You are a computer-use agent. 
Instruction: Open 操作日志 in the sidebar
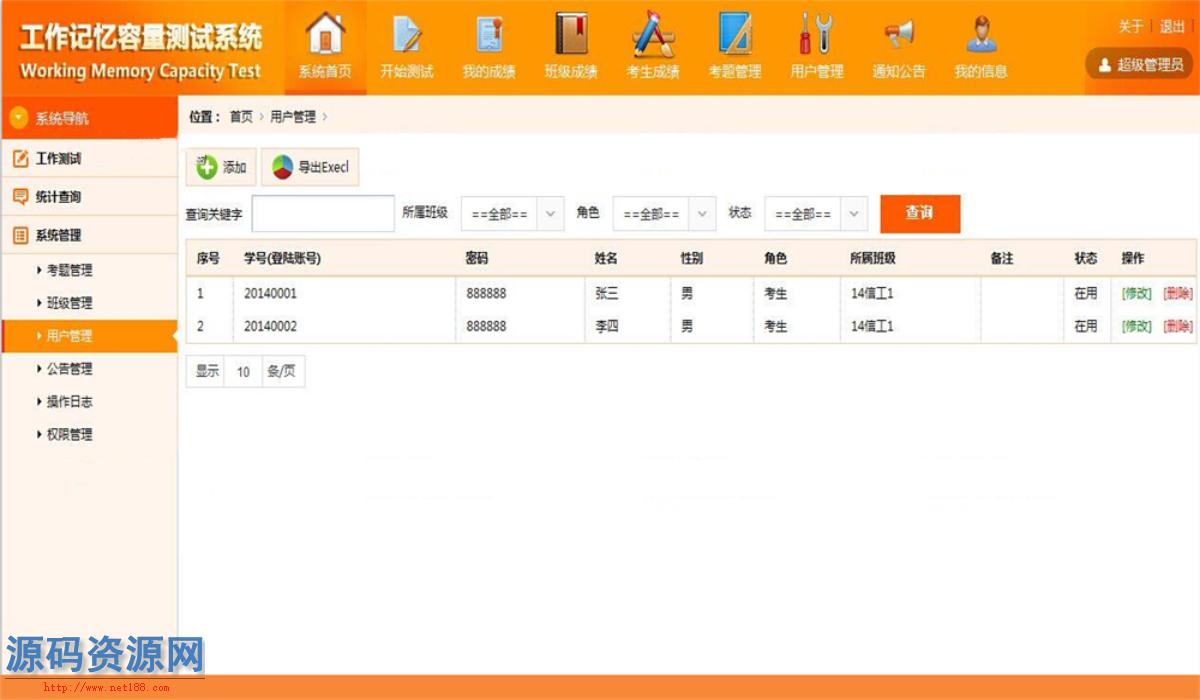click(69, 402)
